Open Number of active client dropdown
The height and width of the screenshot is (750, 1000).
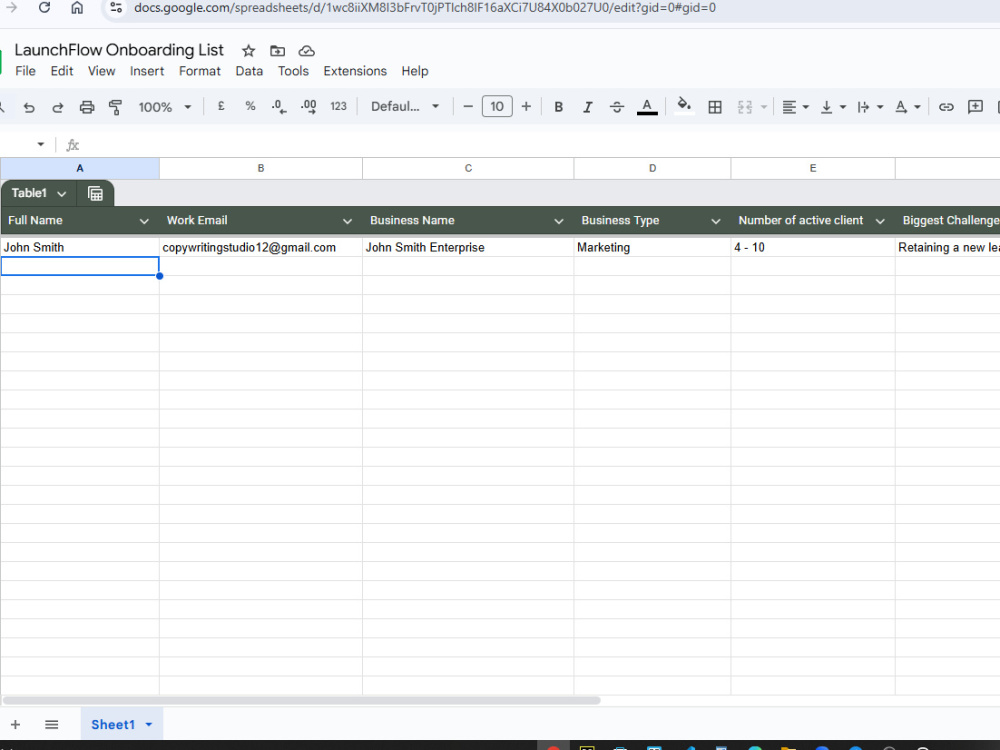click(x=880, y=221)
